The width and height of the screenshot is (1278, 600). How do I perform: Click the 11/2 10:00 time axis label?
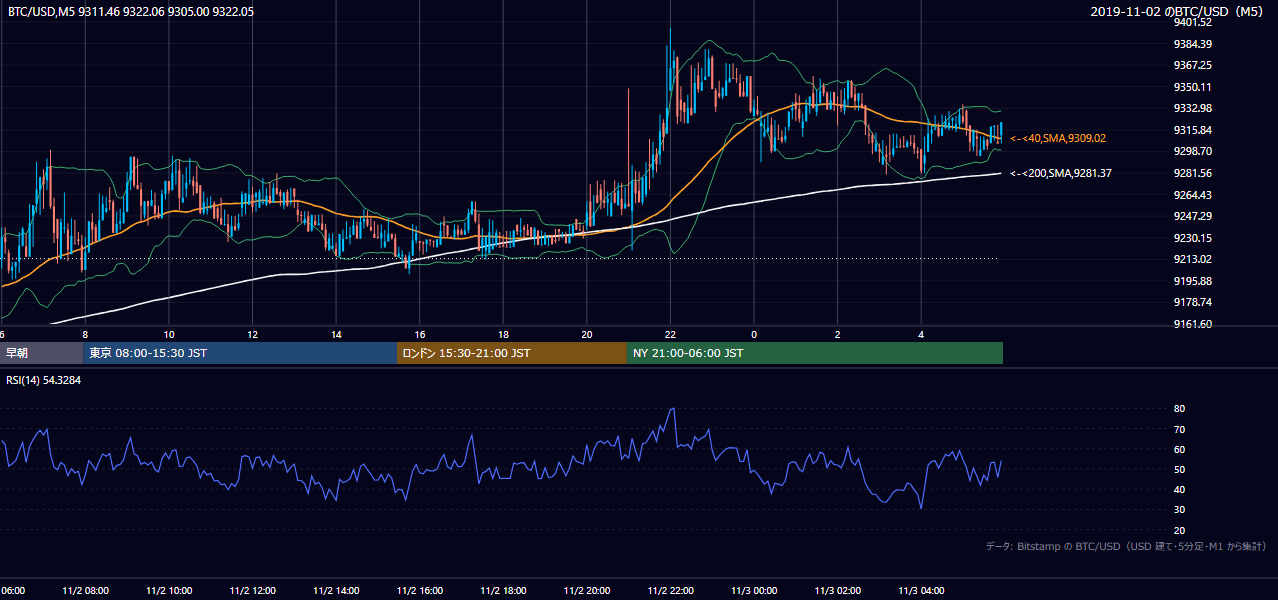coord(169,590)
